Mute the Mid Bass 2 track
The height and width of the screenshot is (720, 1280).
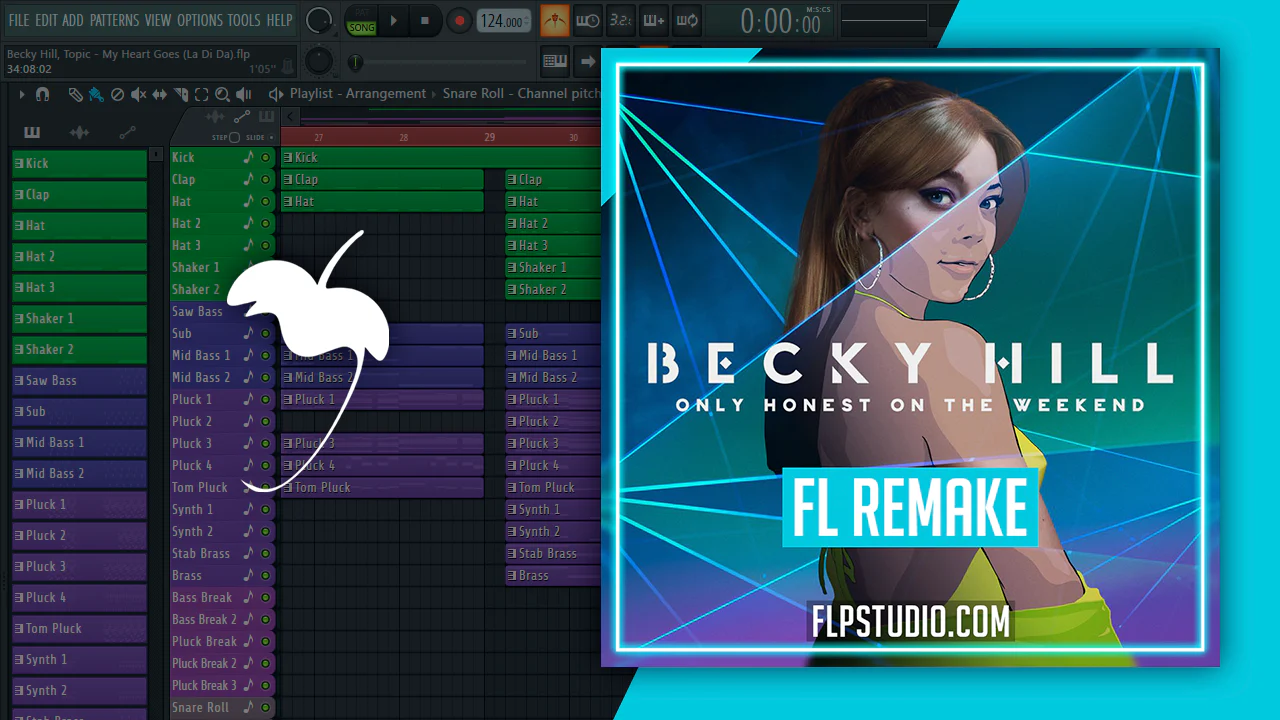coord(265,377)
